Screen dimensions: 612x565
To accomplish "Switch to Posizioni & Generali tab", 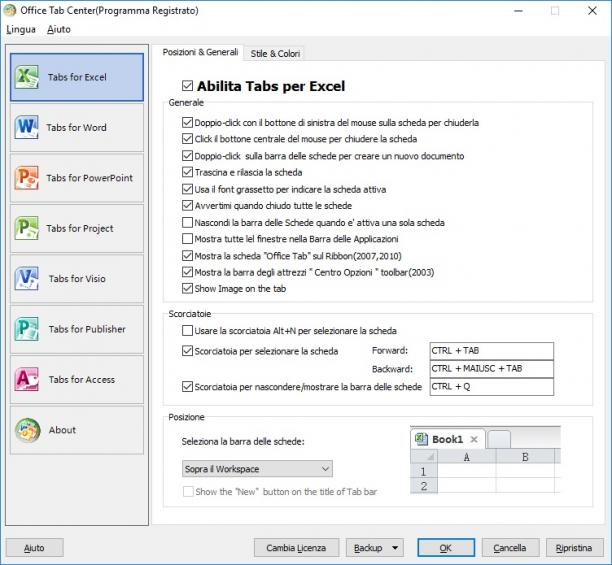I will pos(200,52).
